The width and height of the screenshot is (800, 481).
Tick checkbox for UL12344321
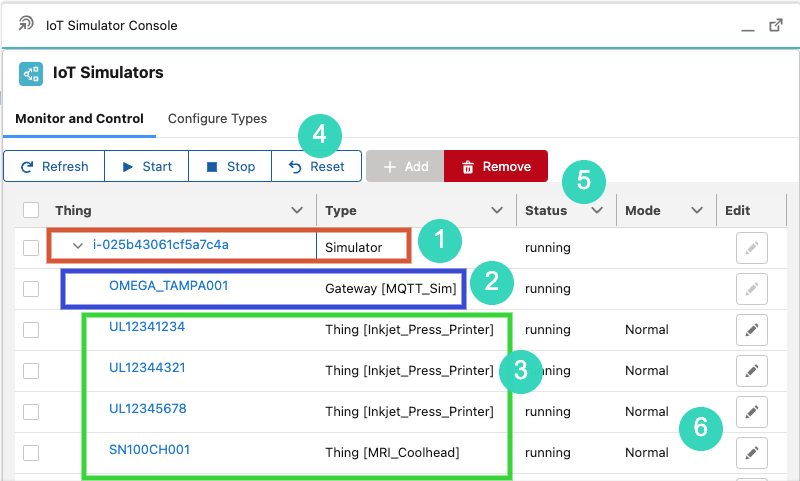(31, 371)
